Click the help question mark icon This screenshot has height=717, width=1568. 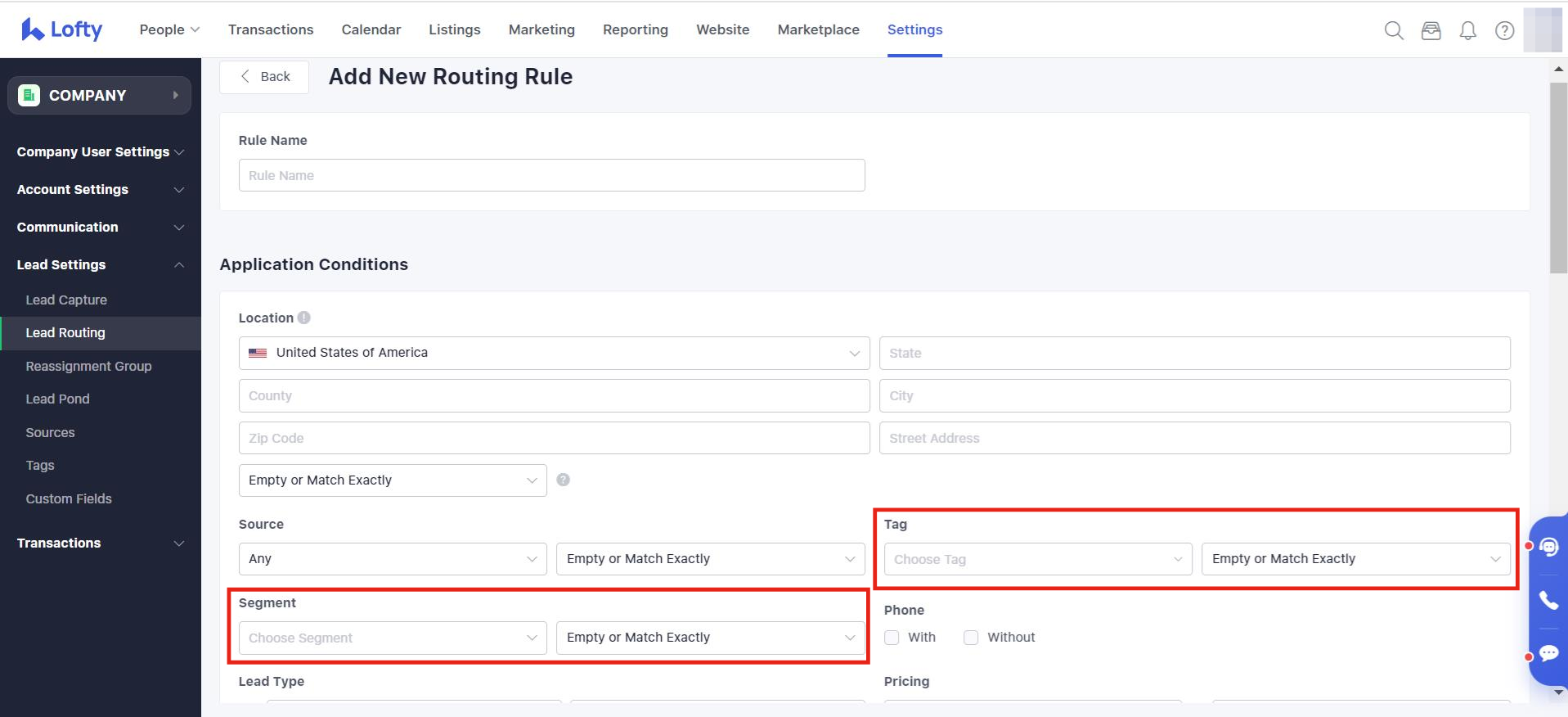point(1504,31)
